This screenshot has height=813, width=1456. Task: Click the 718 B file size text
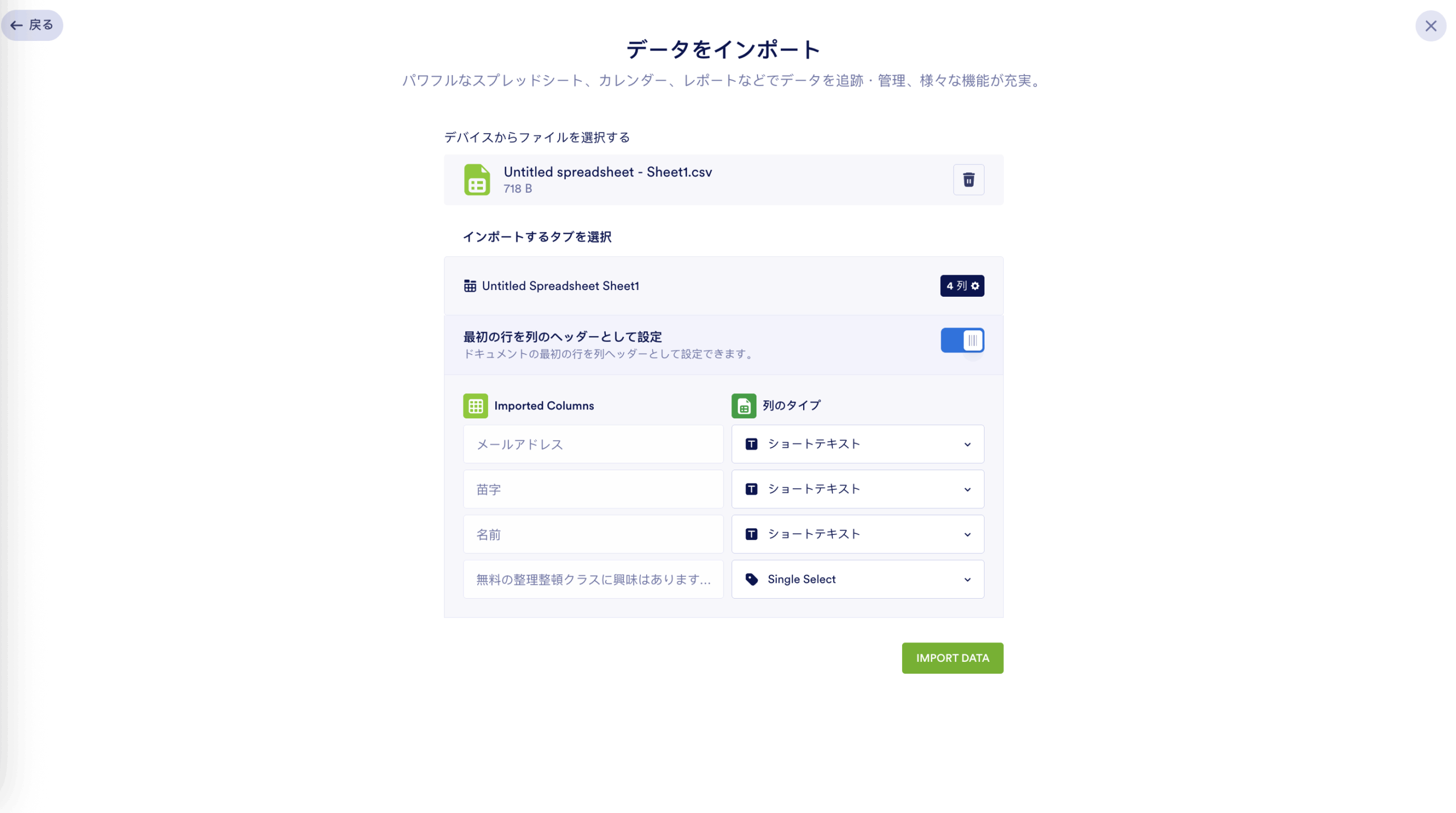518,189
